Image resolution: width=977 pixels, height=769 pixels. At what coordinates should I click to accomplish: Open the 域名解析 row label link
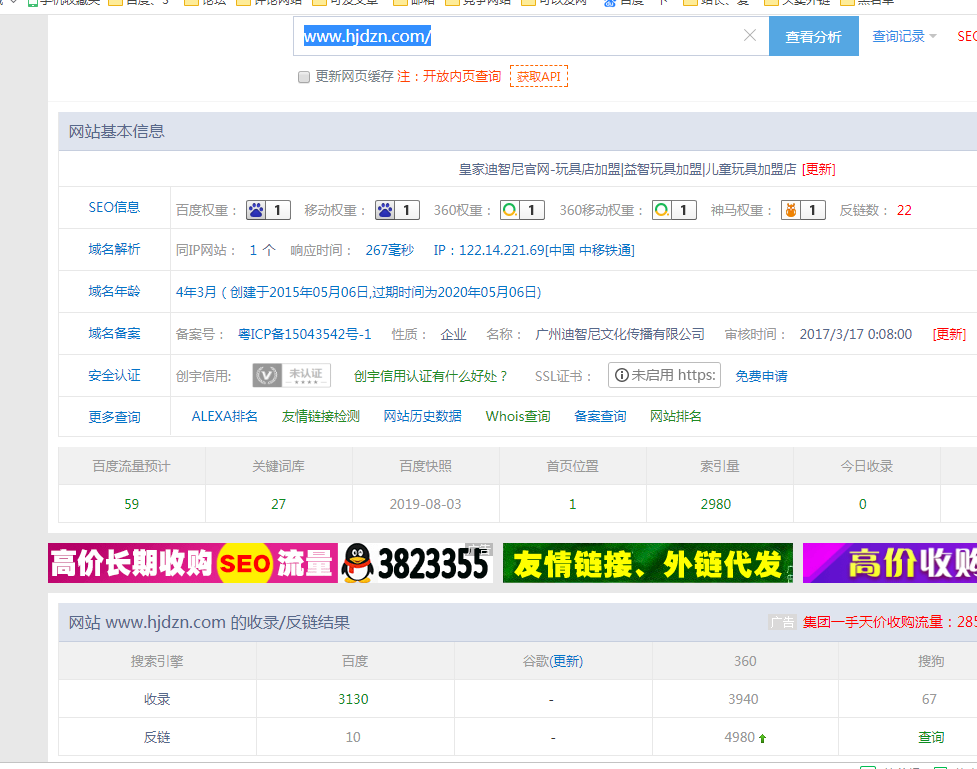click(x=114, y=249)
